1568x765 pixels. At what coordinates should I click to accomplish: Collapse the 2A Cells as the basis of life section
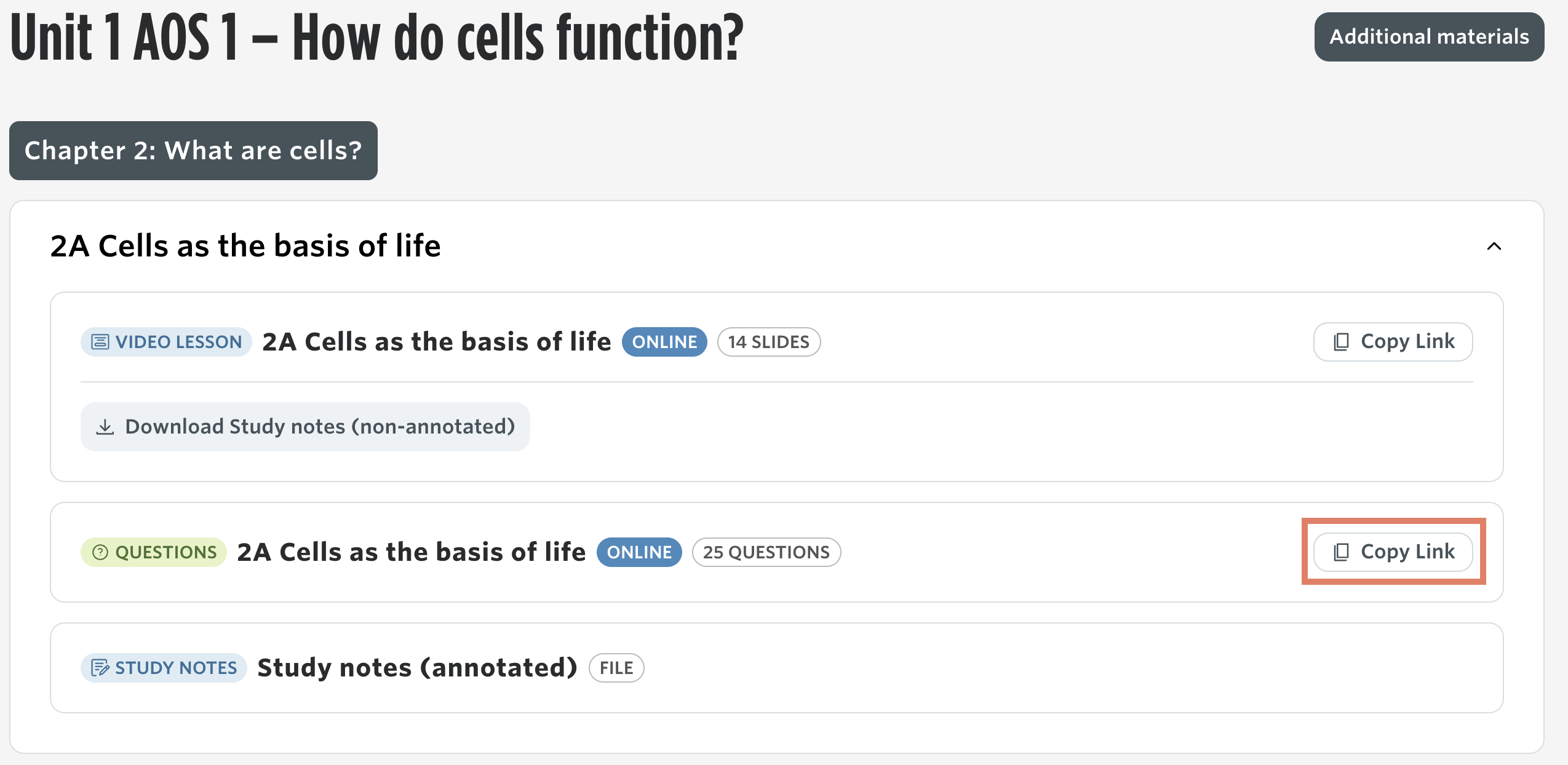coord(1494,247)
